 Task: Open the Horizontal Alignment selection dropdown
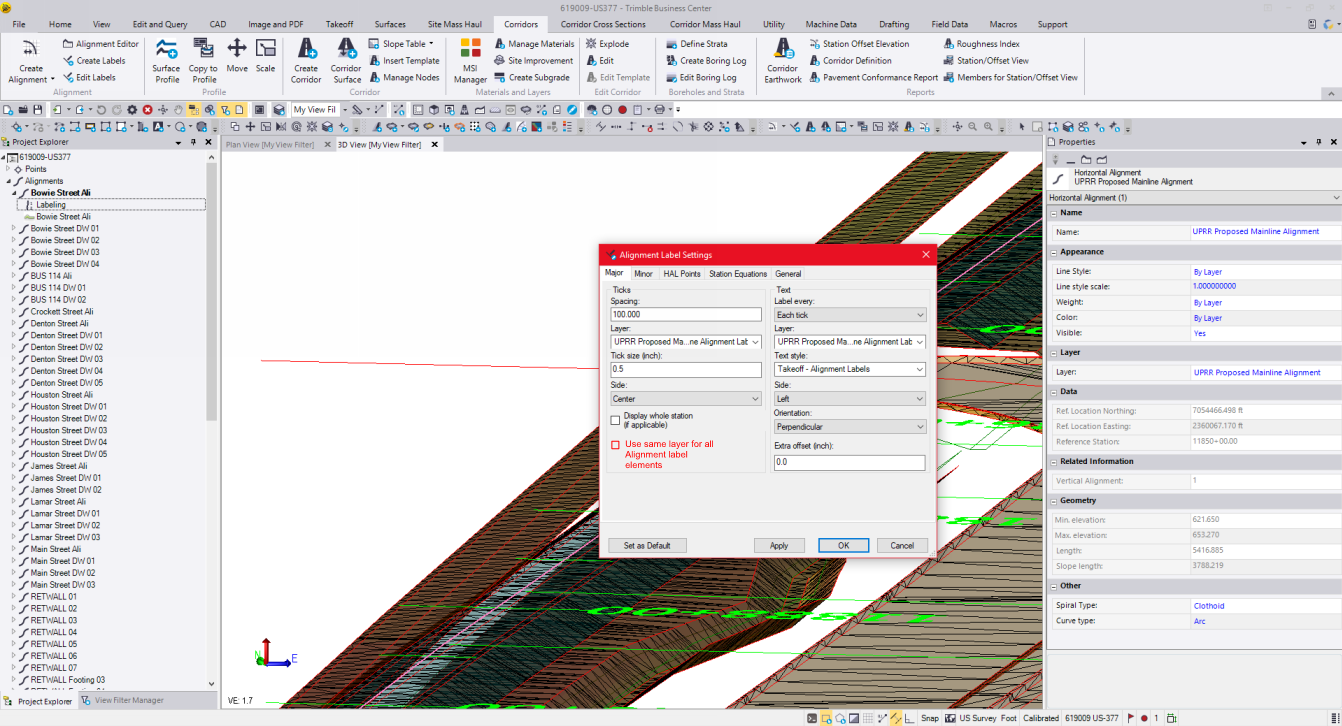click(x=1194, y=198)
